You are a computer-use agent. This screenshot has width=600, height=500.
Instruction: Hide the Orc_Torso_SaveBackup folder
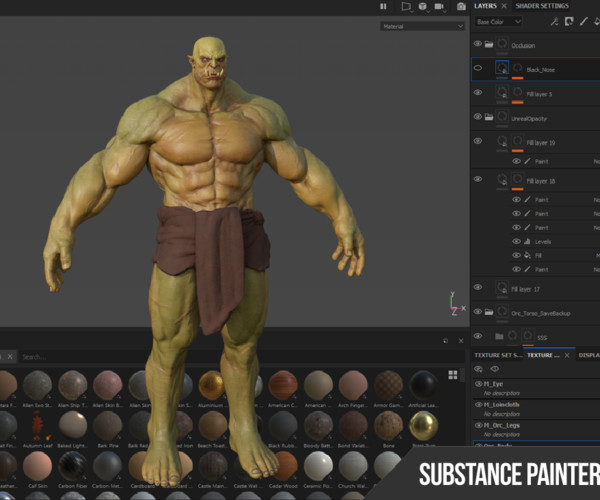click(478, 311)
